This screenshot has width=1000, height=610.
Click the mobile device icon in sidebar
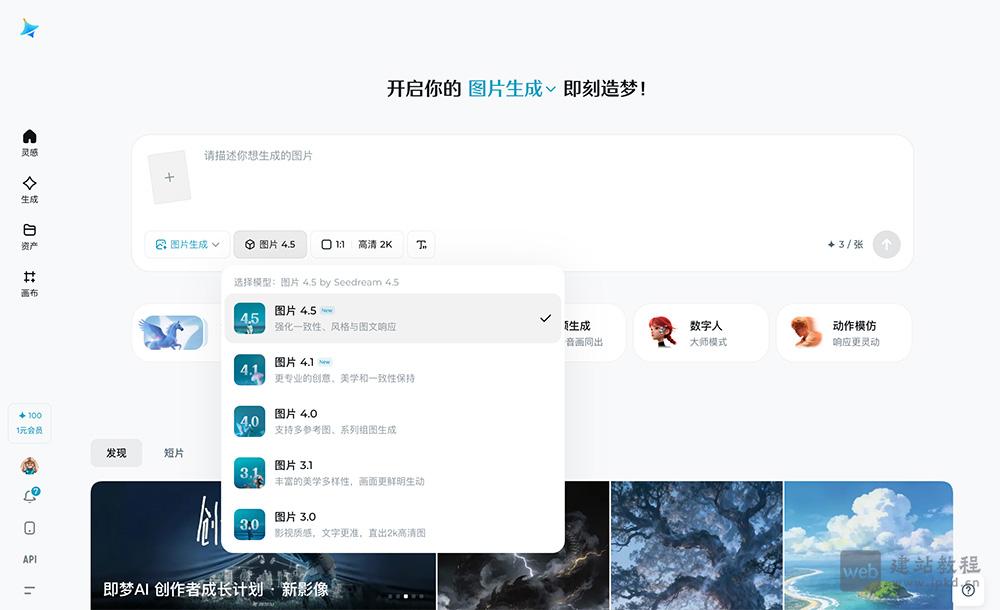(29, 528)
